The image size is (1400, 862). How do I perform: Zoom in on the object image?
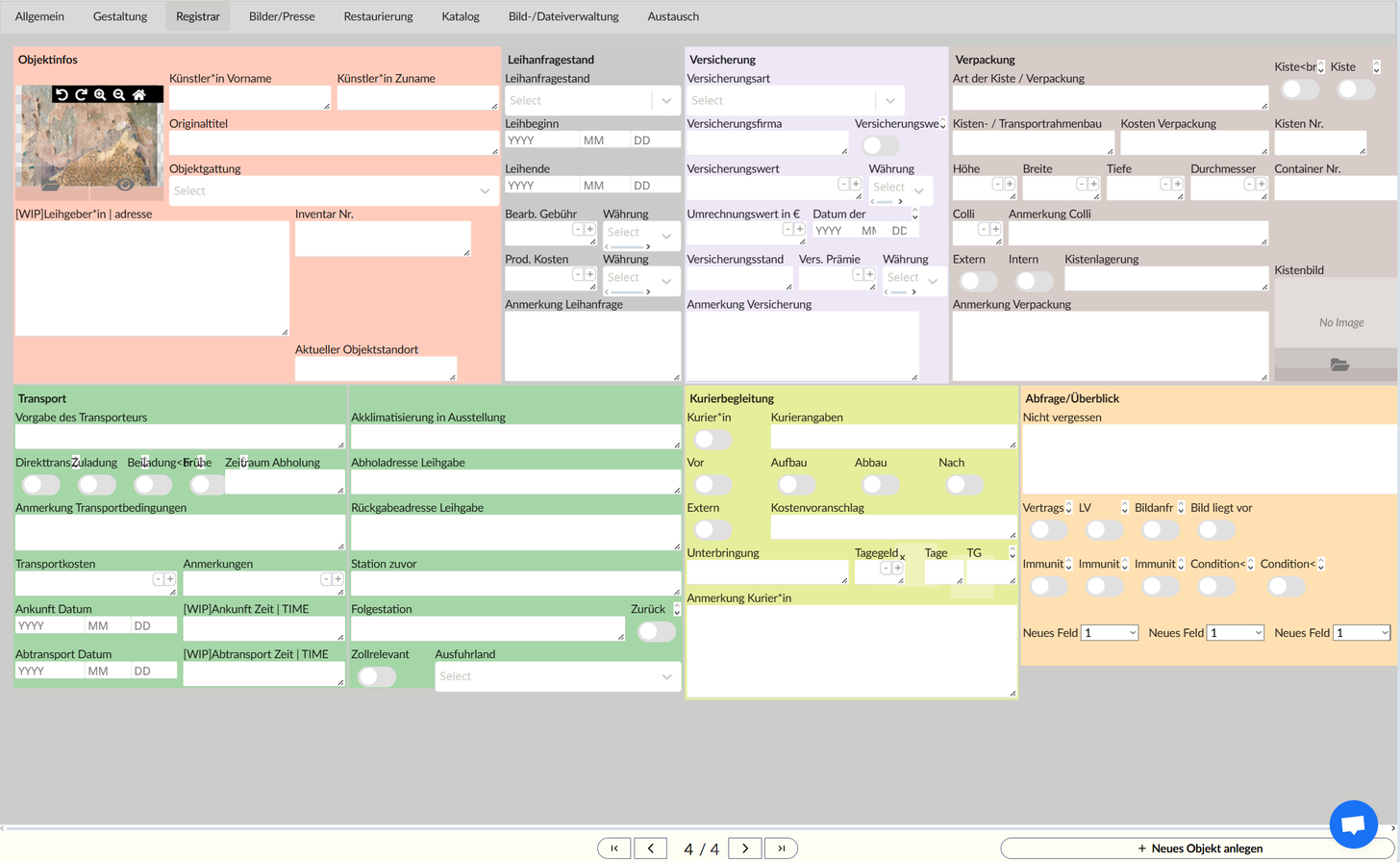(100, 94)
